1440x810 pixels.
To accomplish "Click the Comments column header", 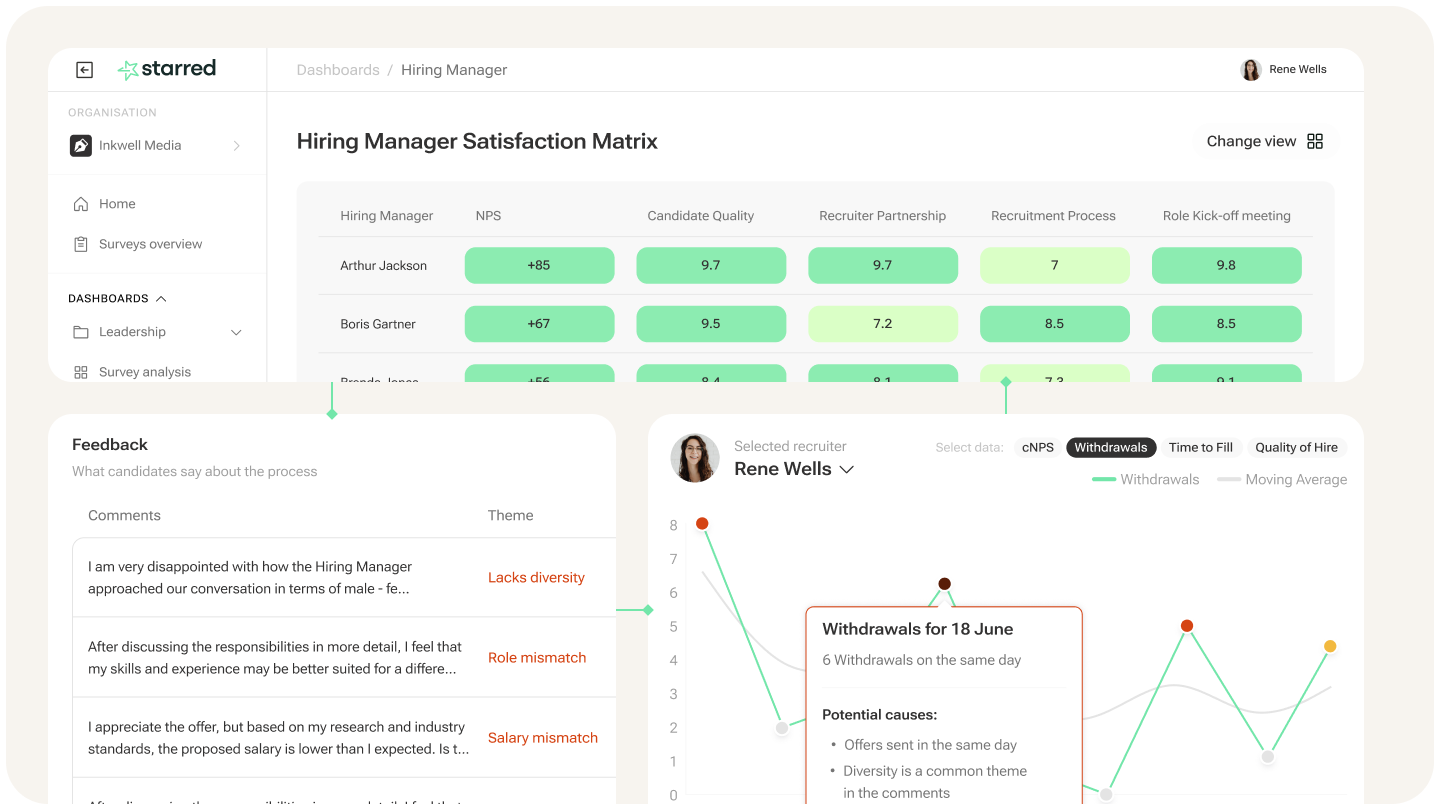I will pyautogui.click(x=124, y=516).
